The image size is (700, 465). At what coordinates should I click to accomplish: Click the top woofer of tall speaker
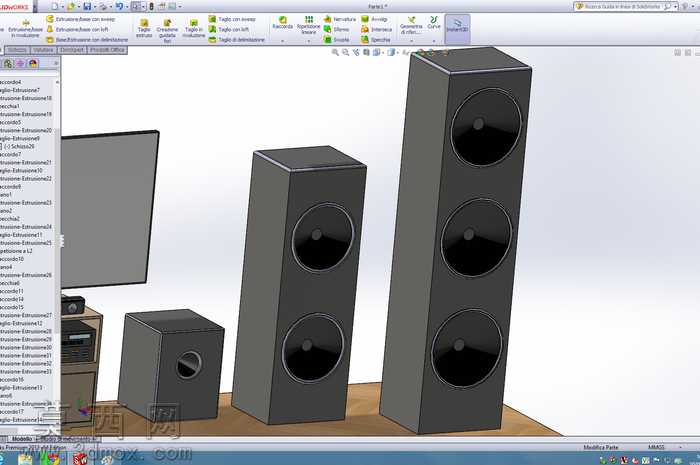tap(486, 127)
